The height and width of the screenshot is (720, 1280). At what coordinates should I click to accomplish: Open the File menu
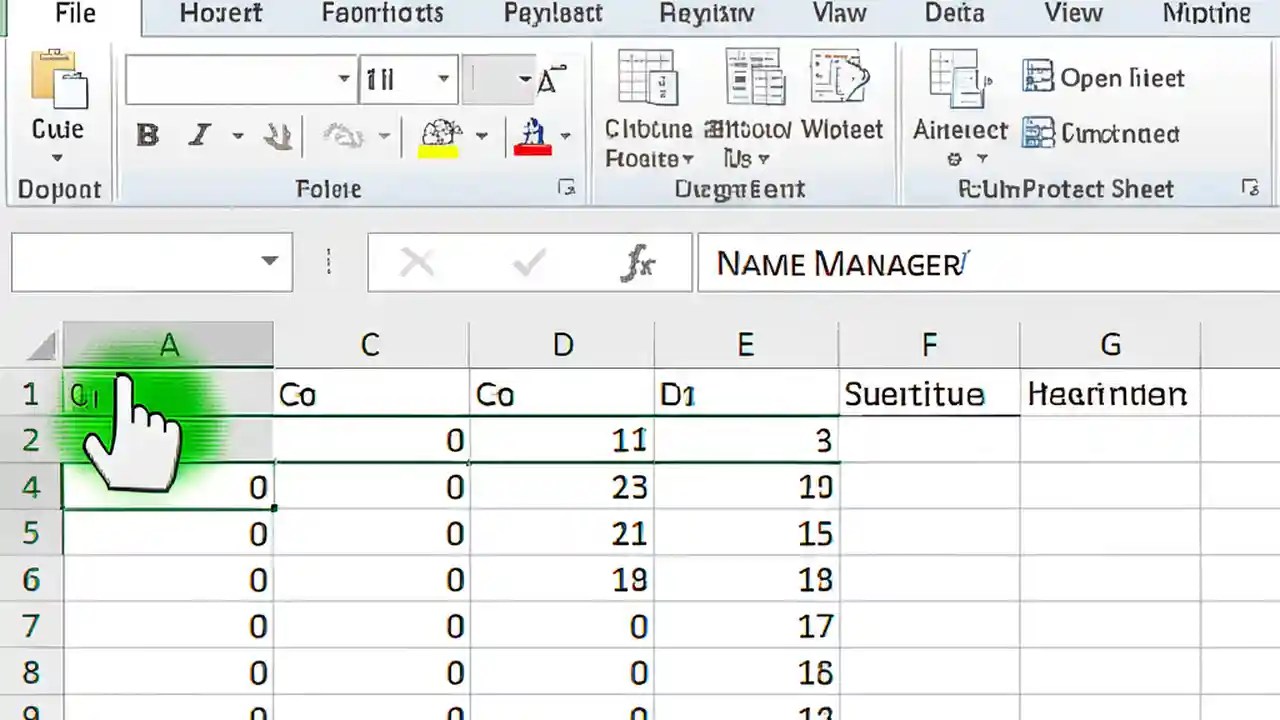75,13
